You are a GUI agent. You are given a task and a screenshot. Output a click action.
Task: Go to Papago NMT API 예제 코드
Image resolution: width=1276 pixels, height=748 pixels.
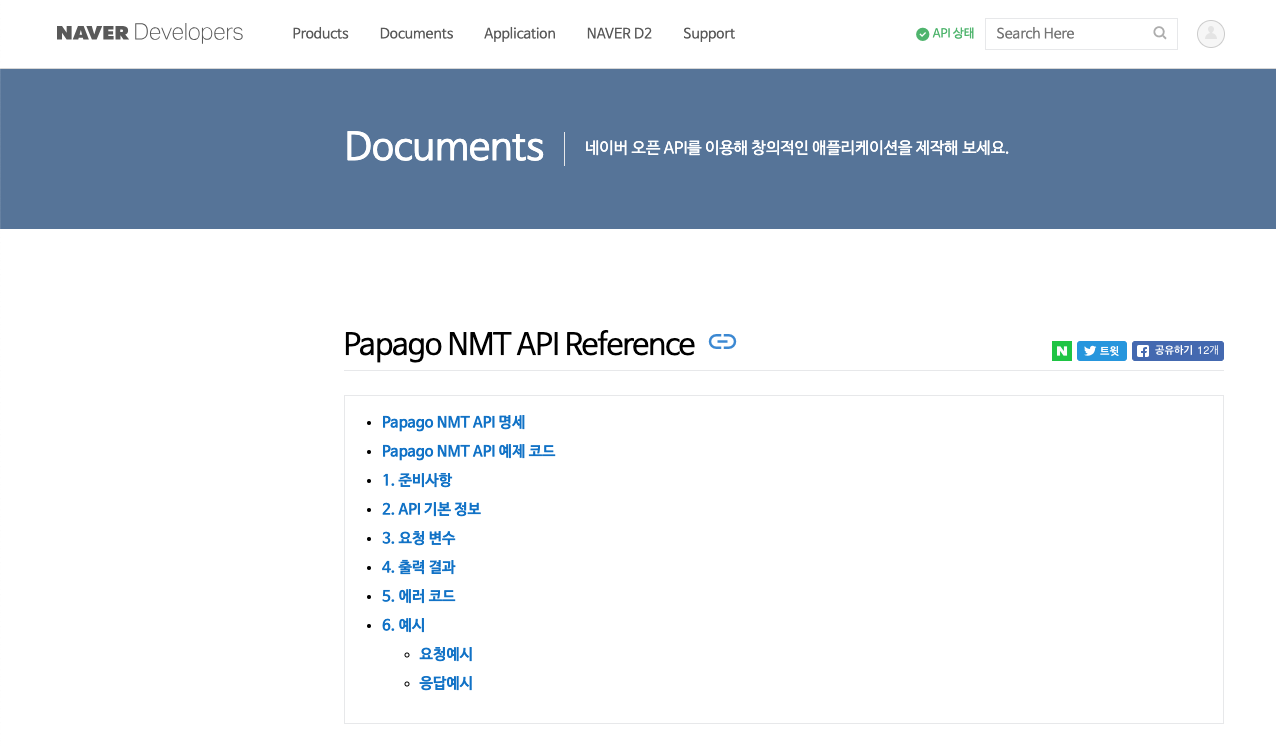click(x=468, y=451)
